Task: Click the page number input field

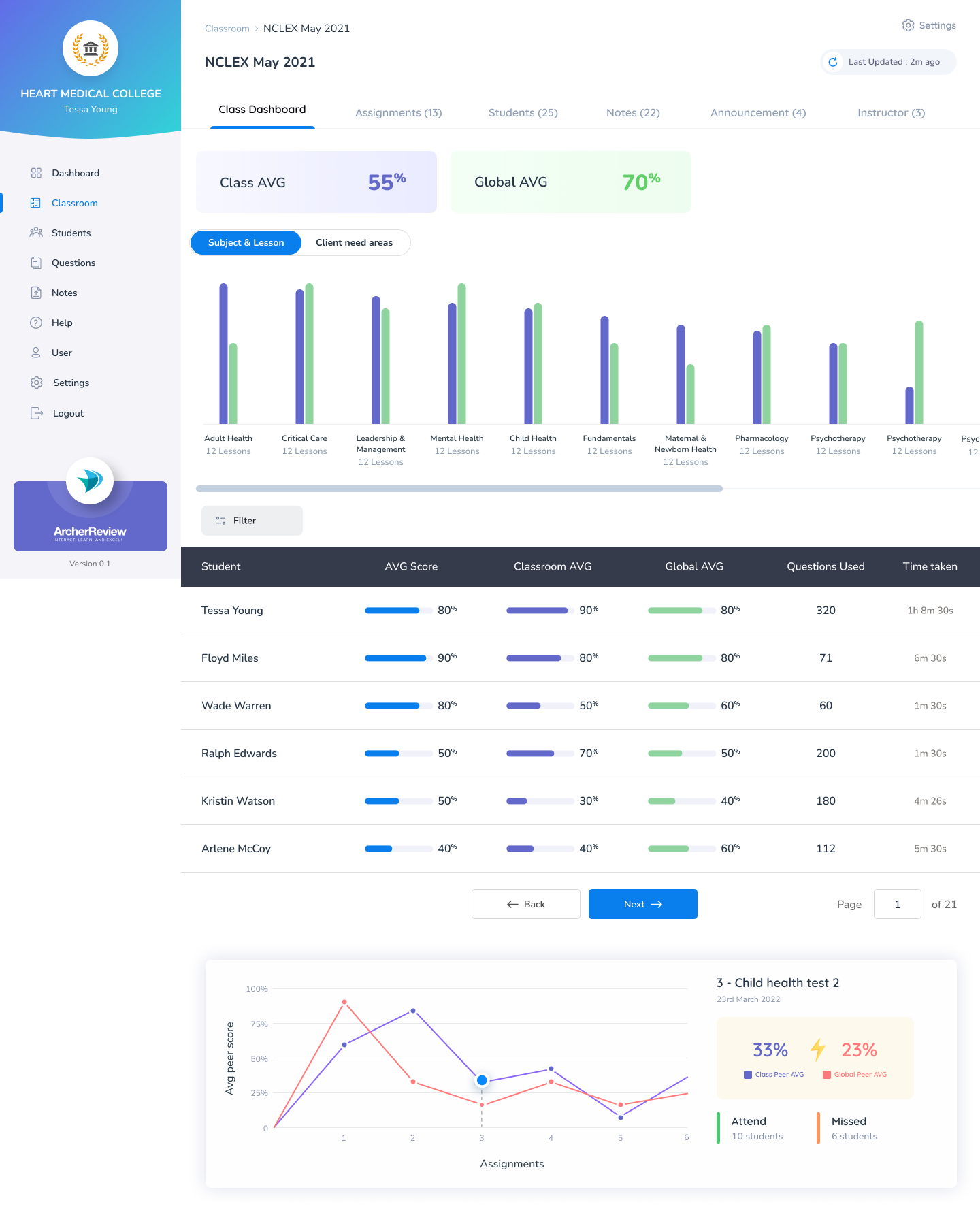Action: (x=897, y=904)
